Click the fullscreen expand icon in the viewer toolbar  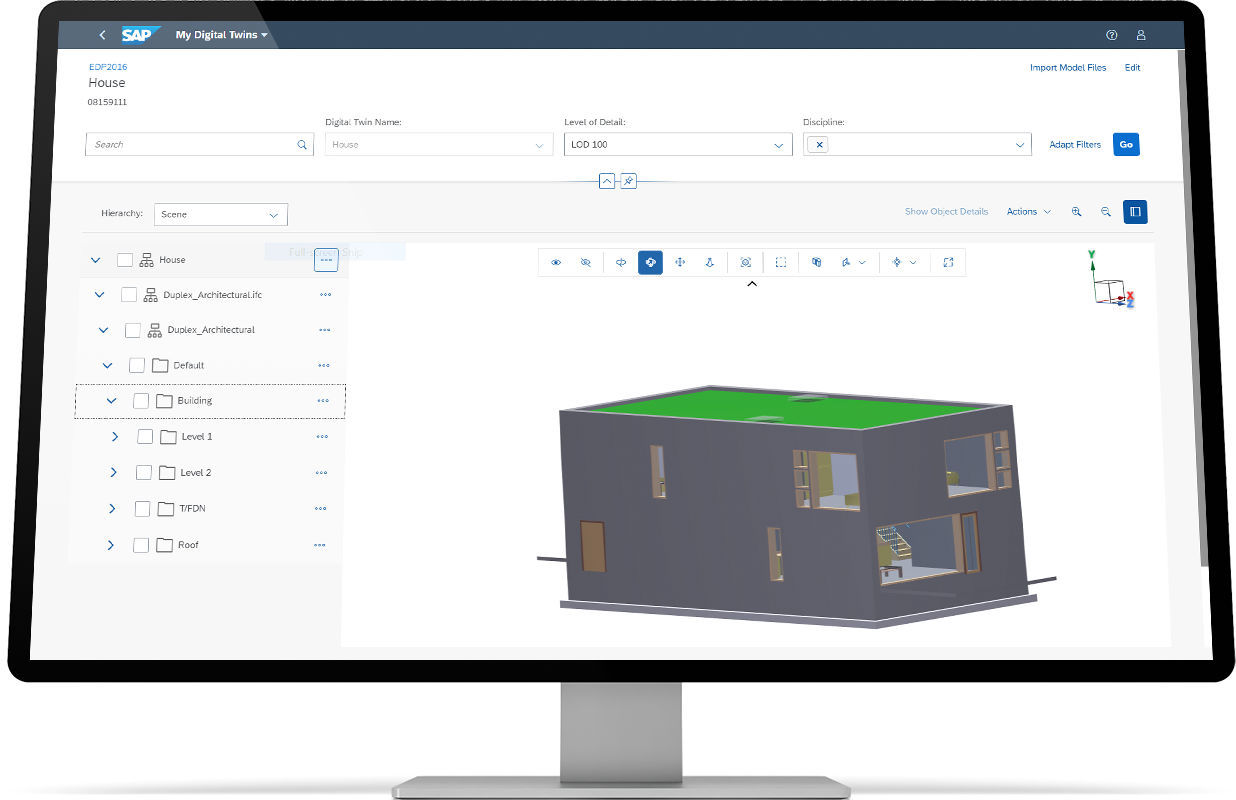(x=948, y=262)
